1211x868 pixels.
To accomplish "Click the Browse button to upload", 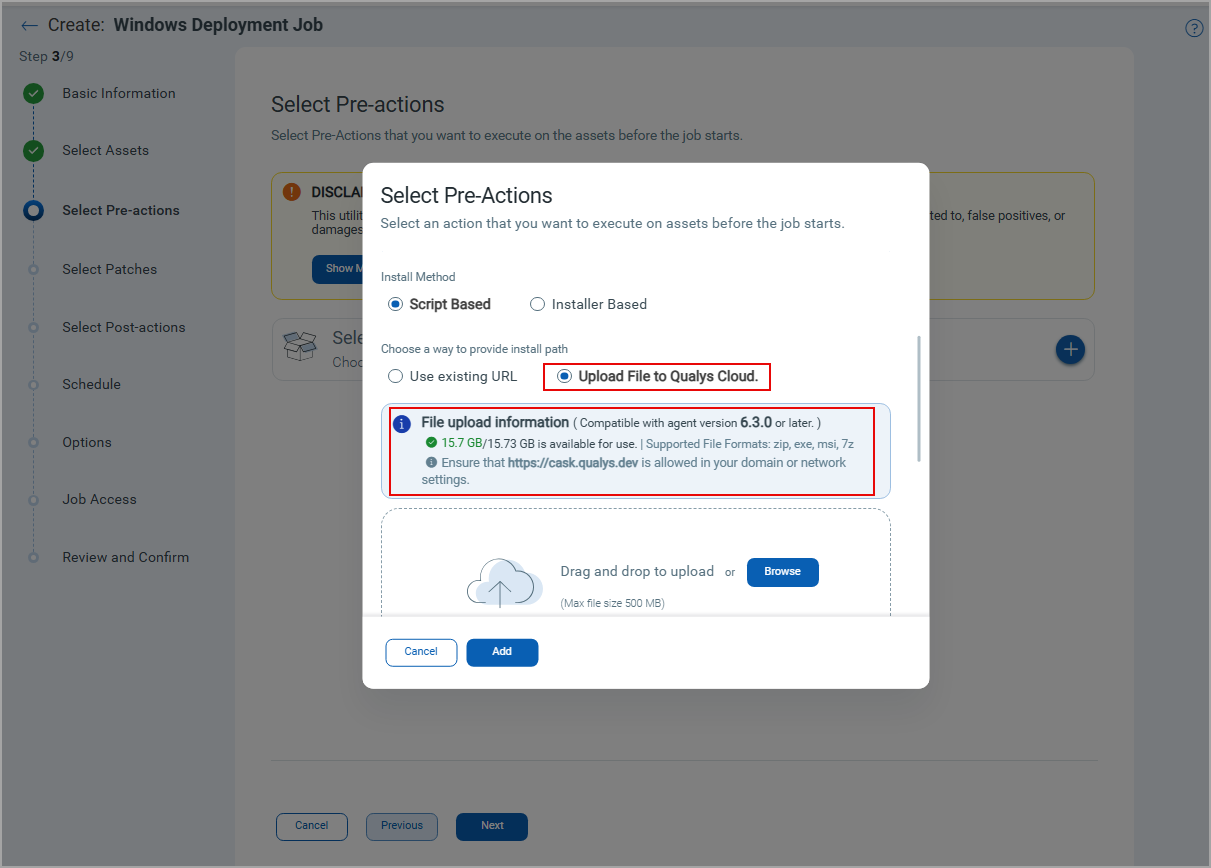I will (x=782, y=572).
